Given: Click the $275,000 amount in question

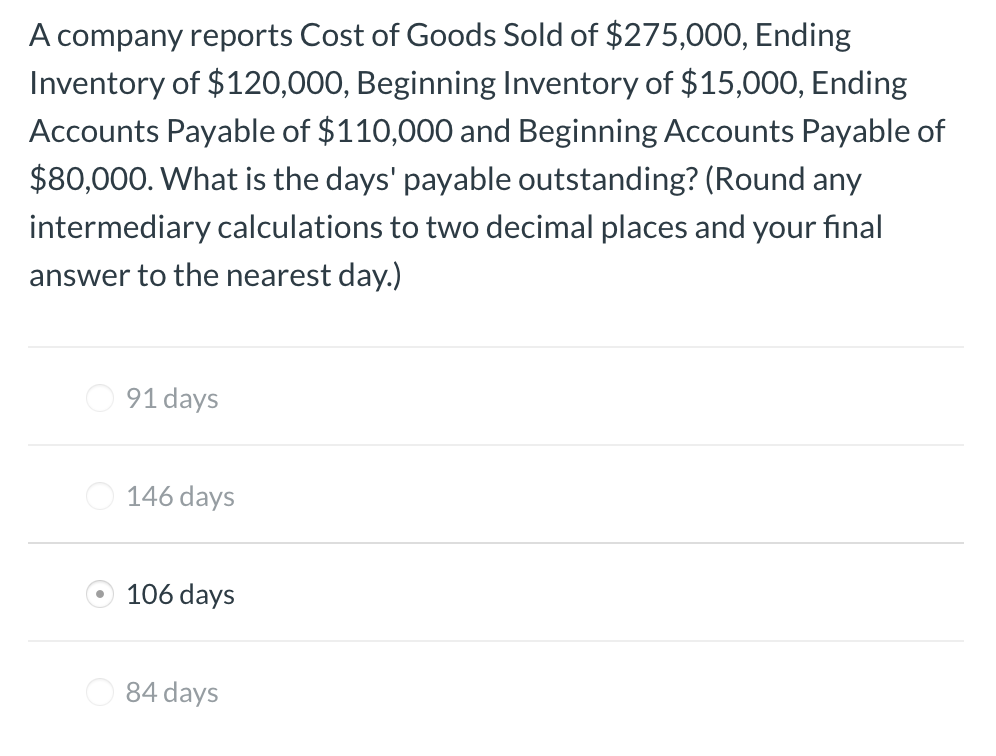Looking at the screenshot, I should pos(675,36).
